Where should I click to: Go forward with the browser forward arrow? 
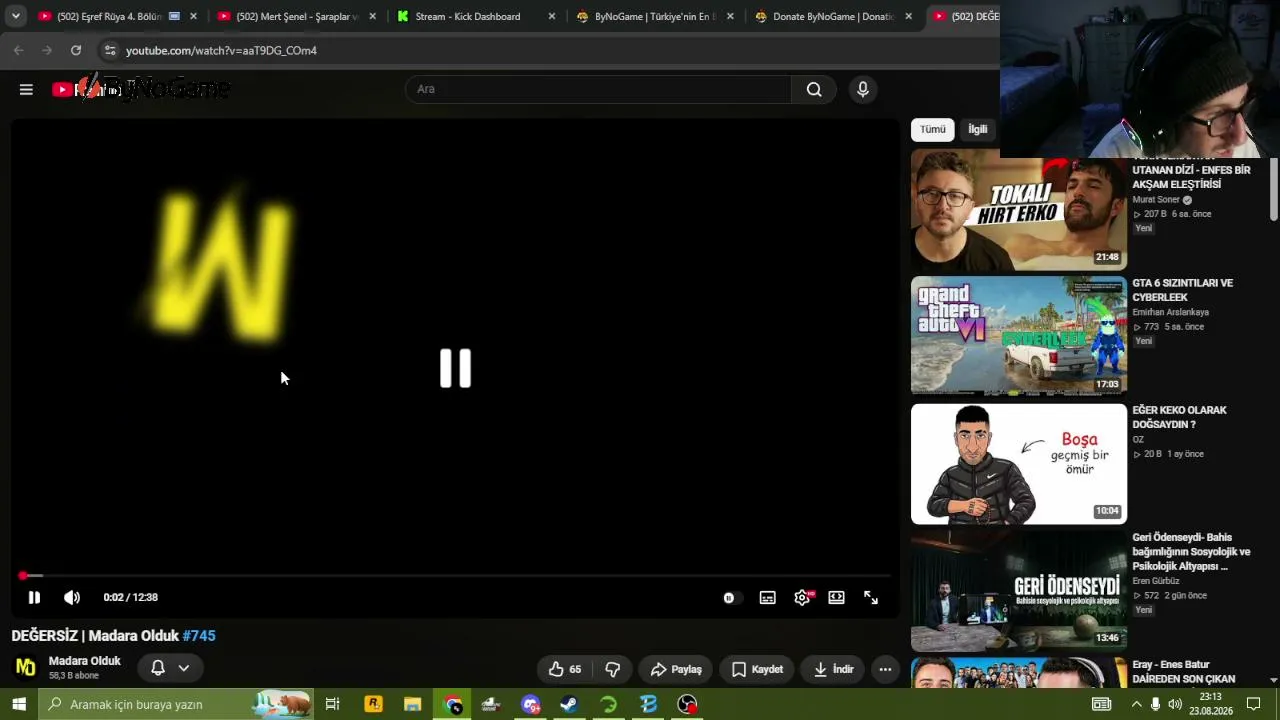(47, 50)
